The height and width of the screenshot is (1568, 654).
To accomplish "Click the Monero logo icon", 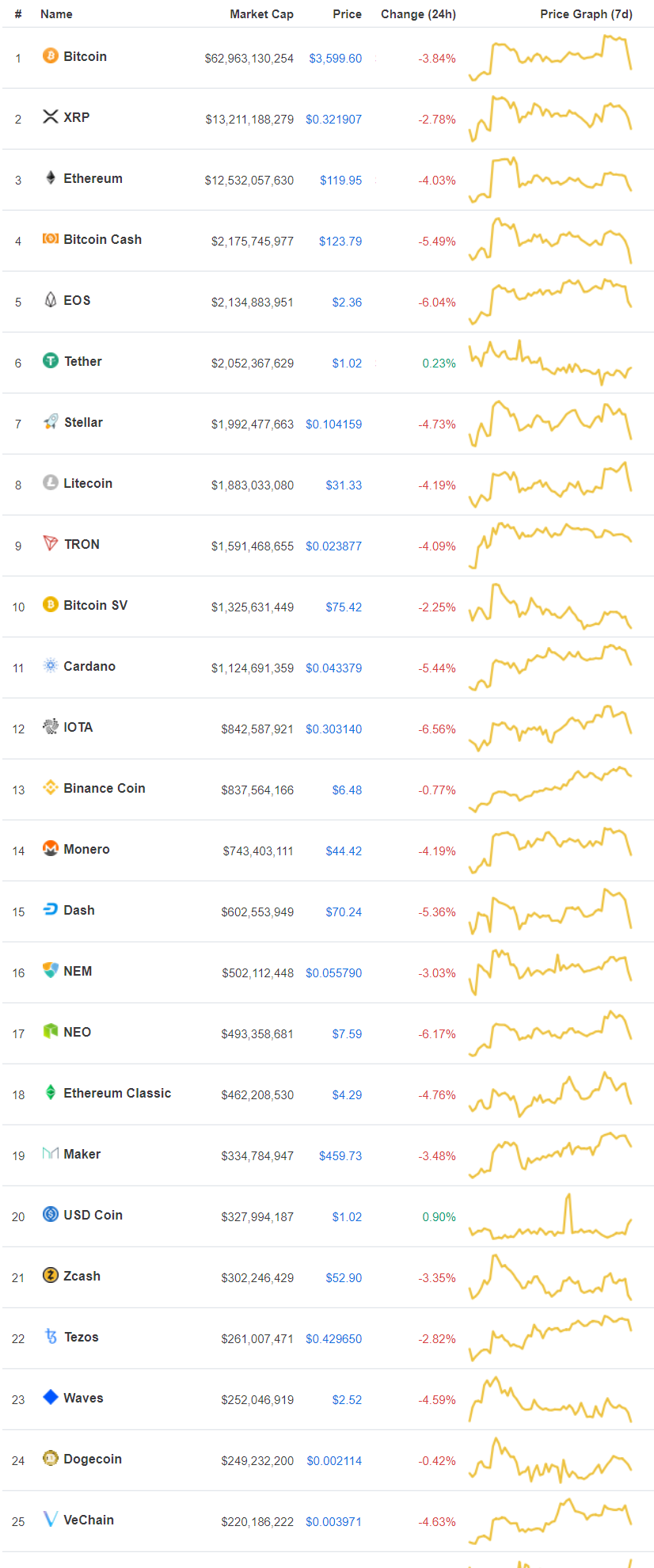I will pos(49,849).
